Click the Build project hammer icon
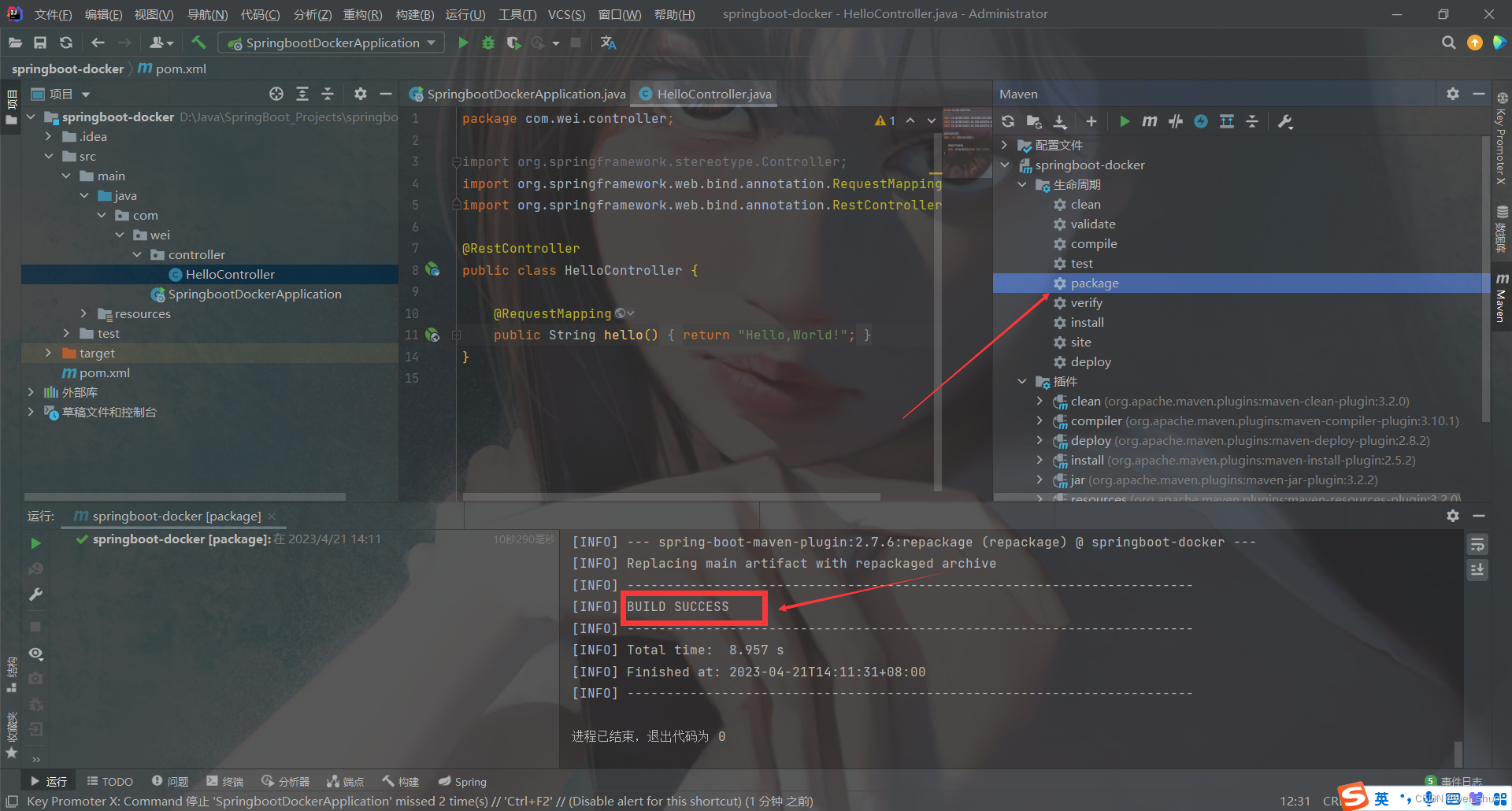Image resolution: width=1512 pixels, height=811 pixels. point(198,43)
